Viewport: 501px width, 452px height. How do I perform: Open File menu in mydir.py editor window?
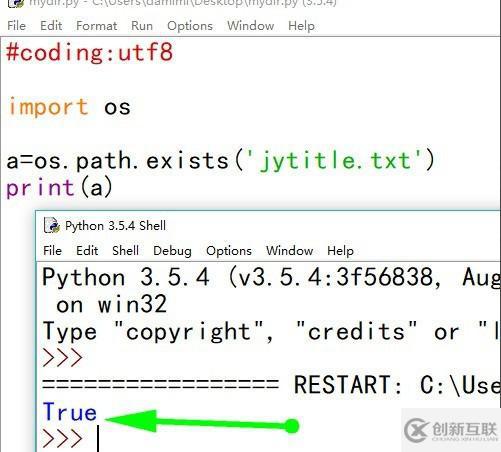16,26
